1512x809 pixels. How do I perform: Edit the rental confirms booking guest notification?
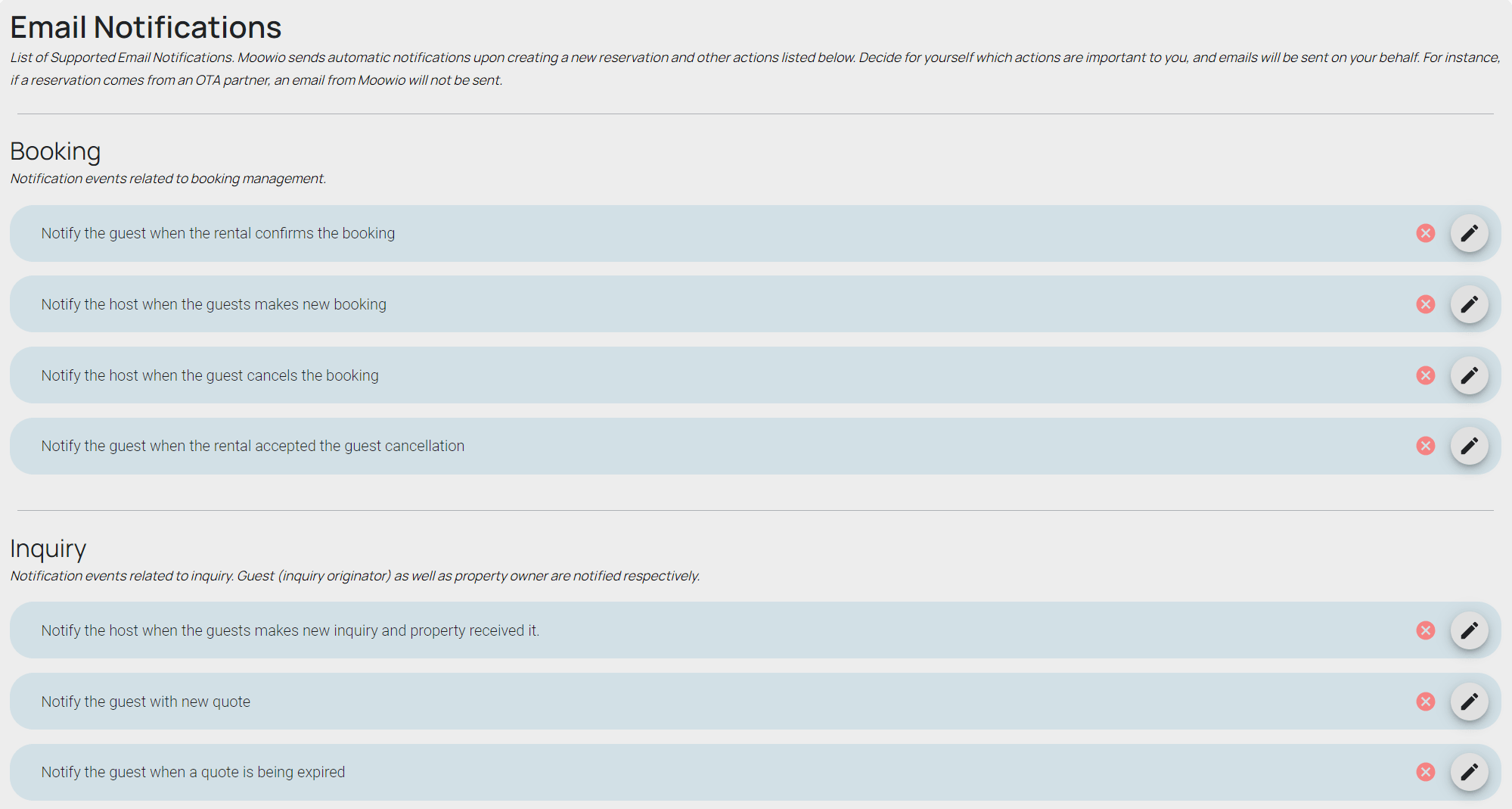click(x=1469, y=233)
